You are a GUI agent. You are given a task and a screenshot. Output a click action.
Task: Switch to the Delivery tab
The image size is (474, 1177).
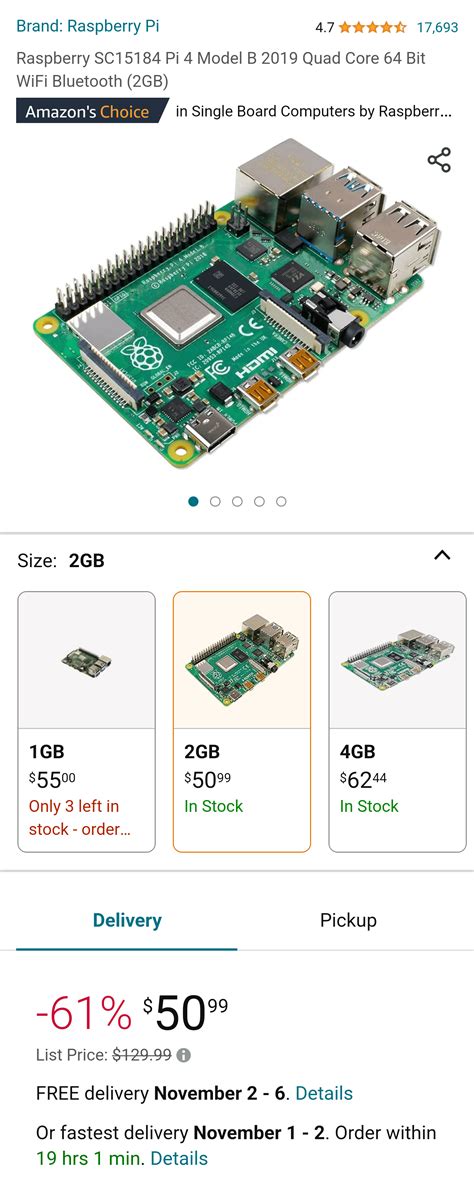(x=127, y=920)
